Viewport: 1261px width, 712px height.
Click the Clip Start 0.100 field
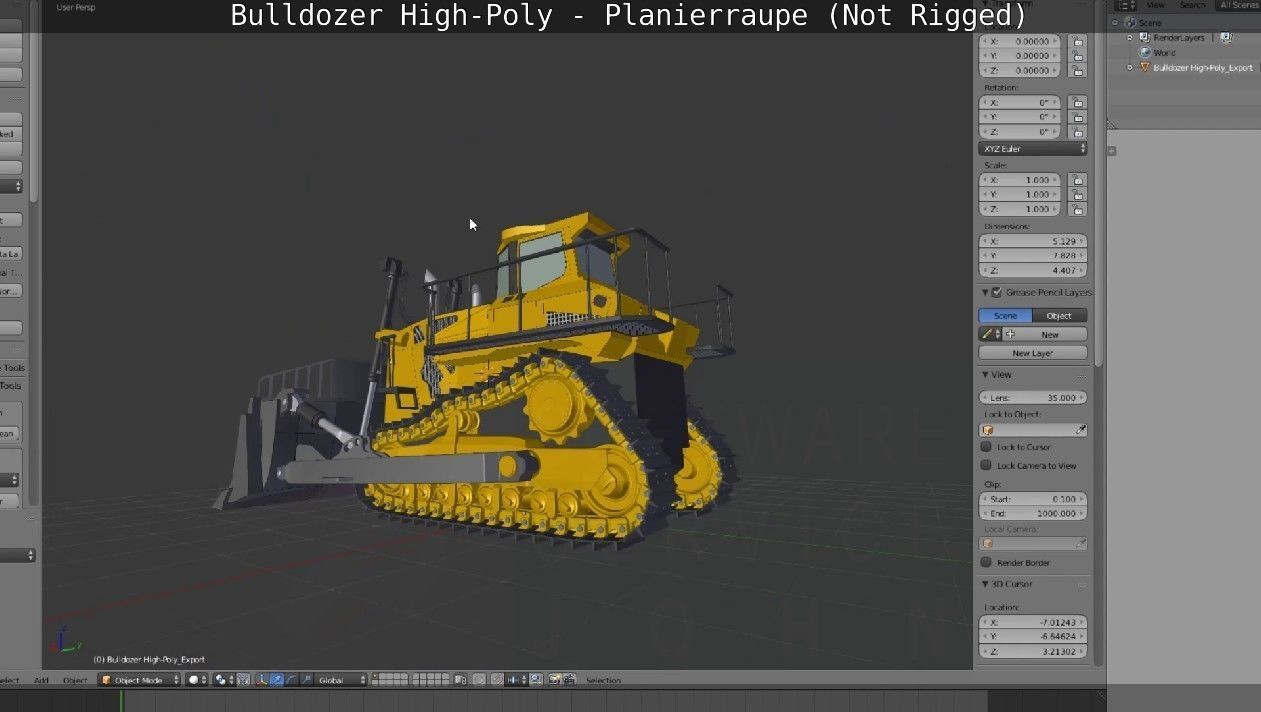click(x=1033, y=499)
